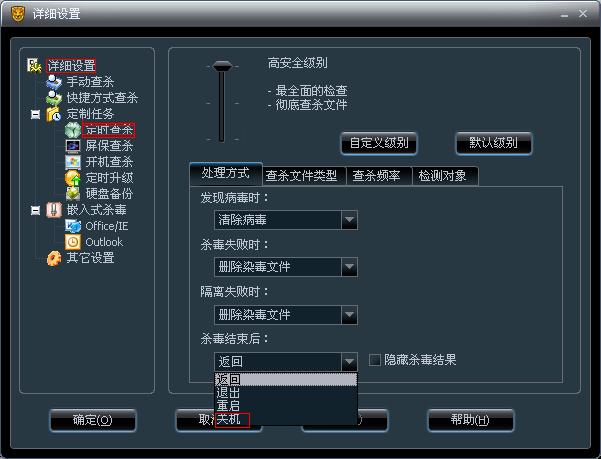Click the 定时升级 update icon

point(72,178)
